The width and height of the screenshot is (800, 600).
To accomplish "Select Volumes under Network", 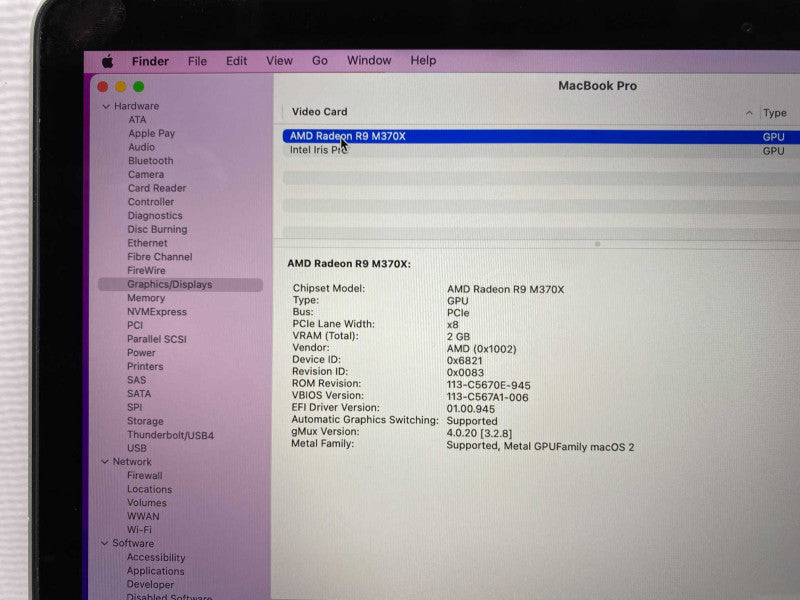I will pos(146,503).
